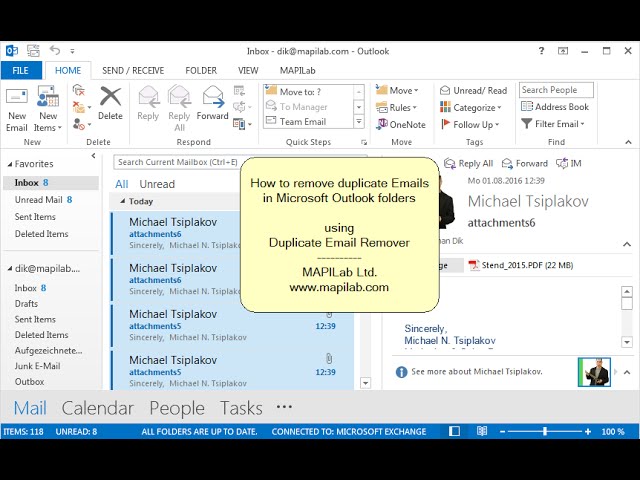The image size is (640, 480).
Task: Switch to the HOME tab
Action: click(68, 70)
